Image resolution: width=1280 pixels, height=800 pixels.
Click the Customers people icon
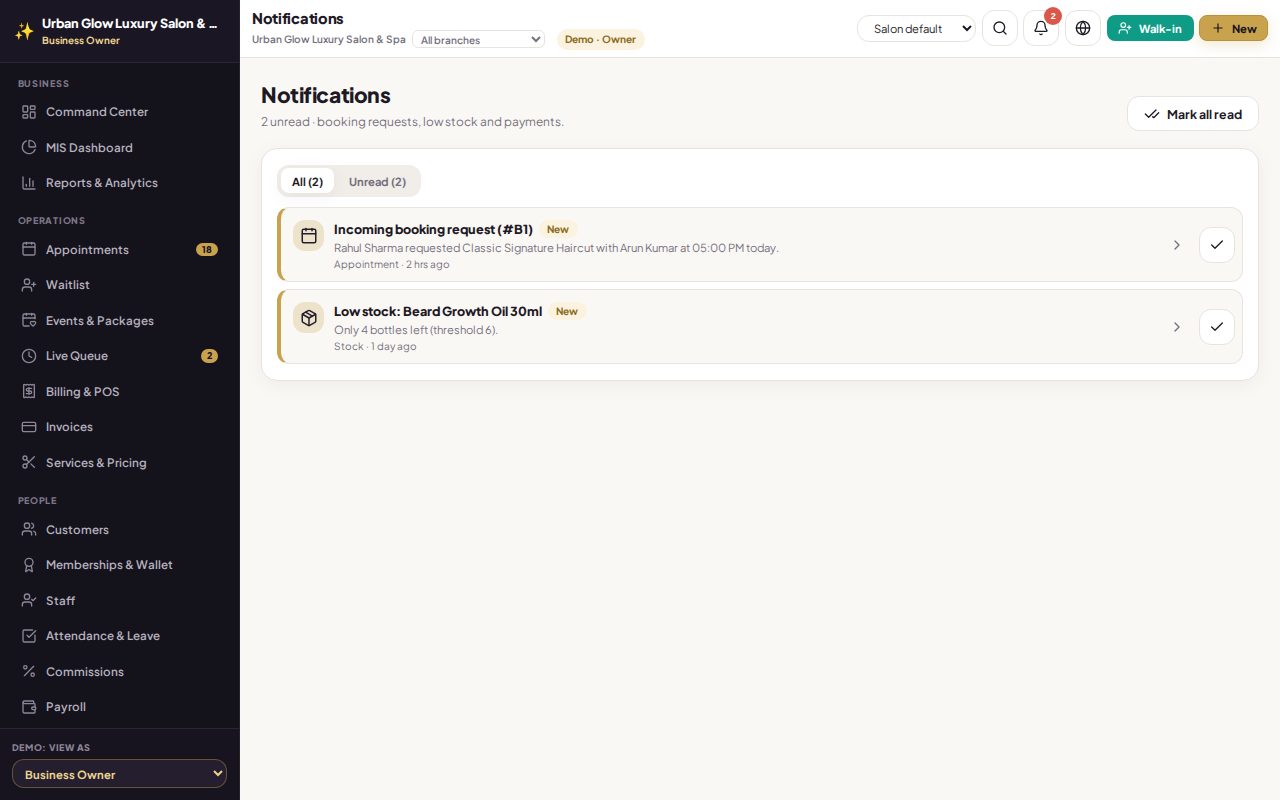pos(29,529)
